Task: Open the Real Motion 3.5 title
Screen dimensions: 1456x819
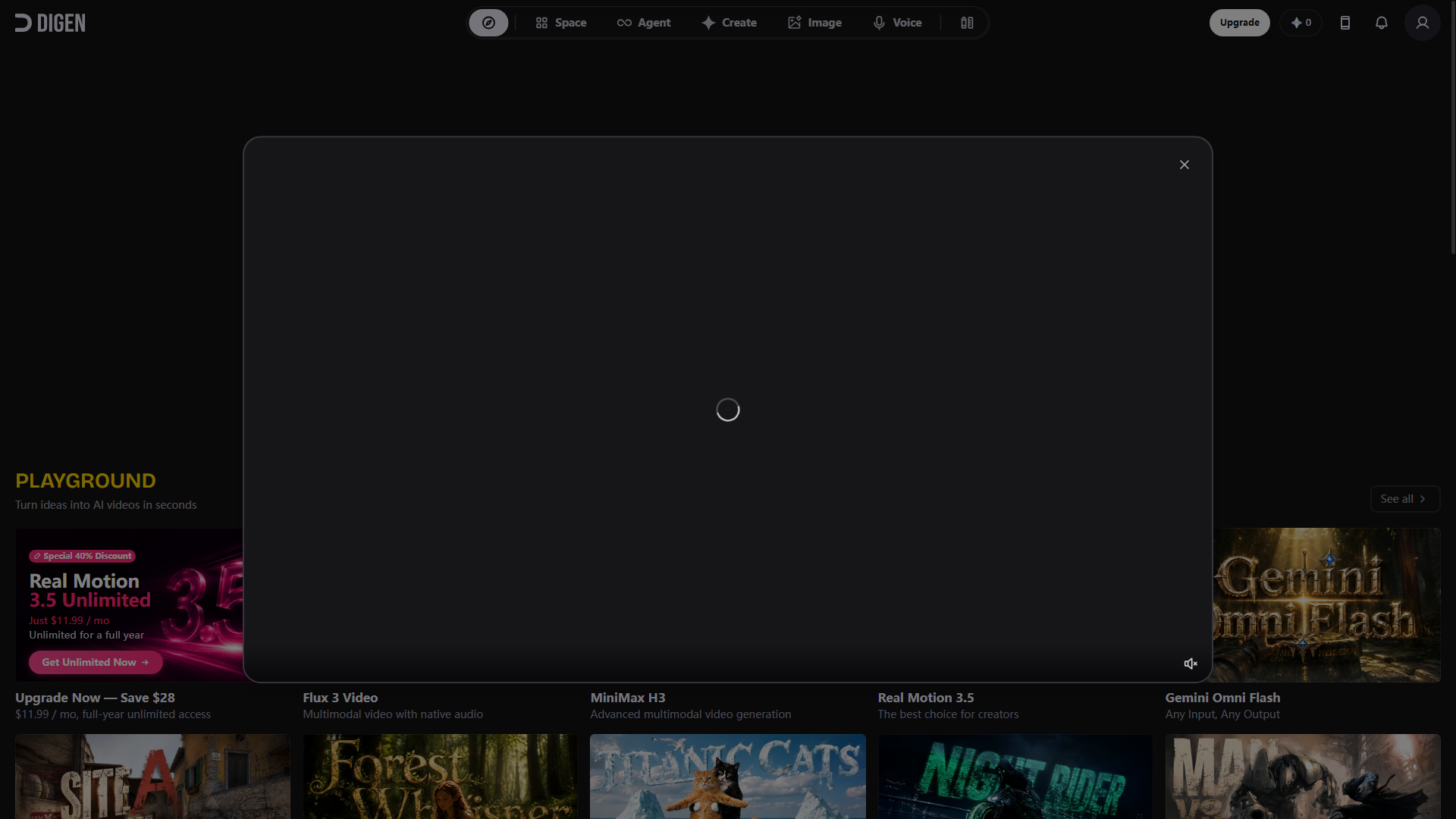Action: tap(926, 698)
